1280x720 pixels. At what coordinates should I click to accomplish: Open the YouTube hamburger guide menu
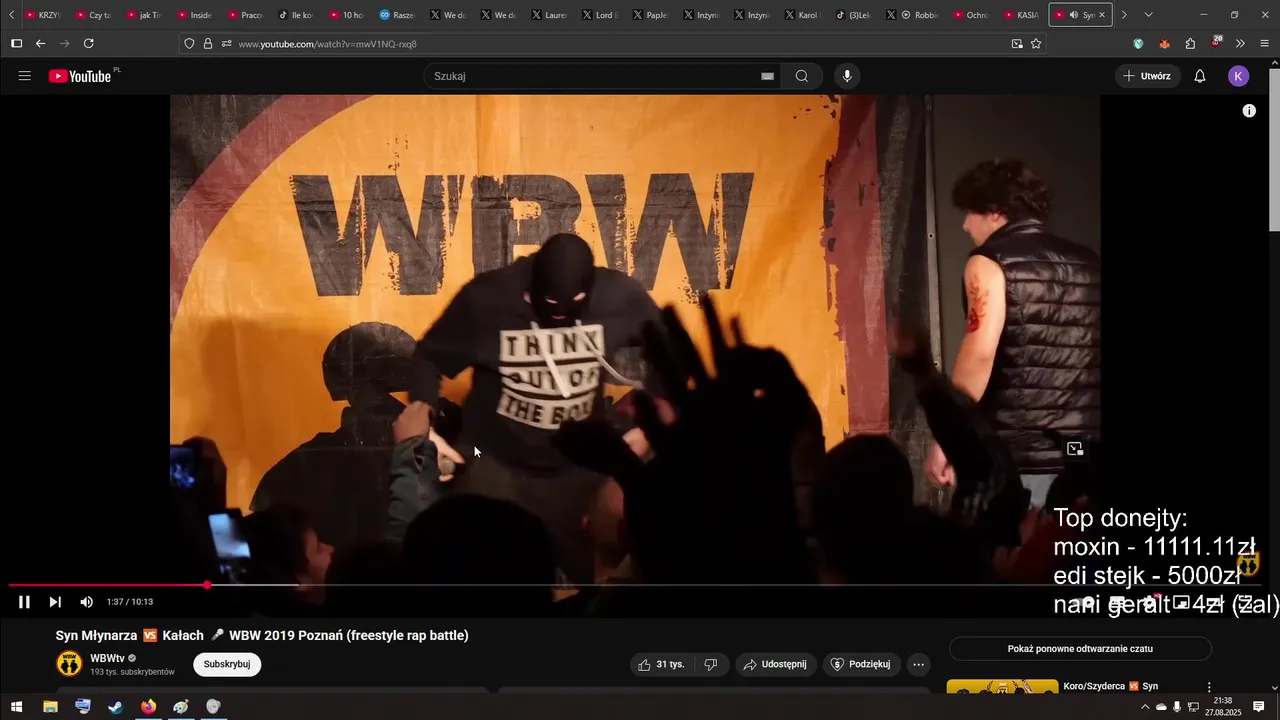point(25,76)
